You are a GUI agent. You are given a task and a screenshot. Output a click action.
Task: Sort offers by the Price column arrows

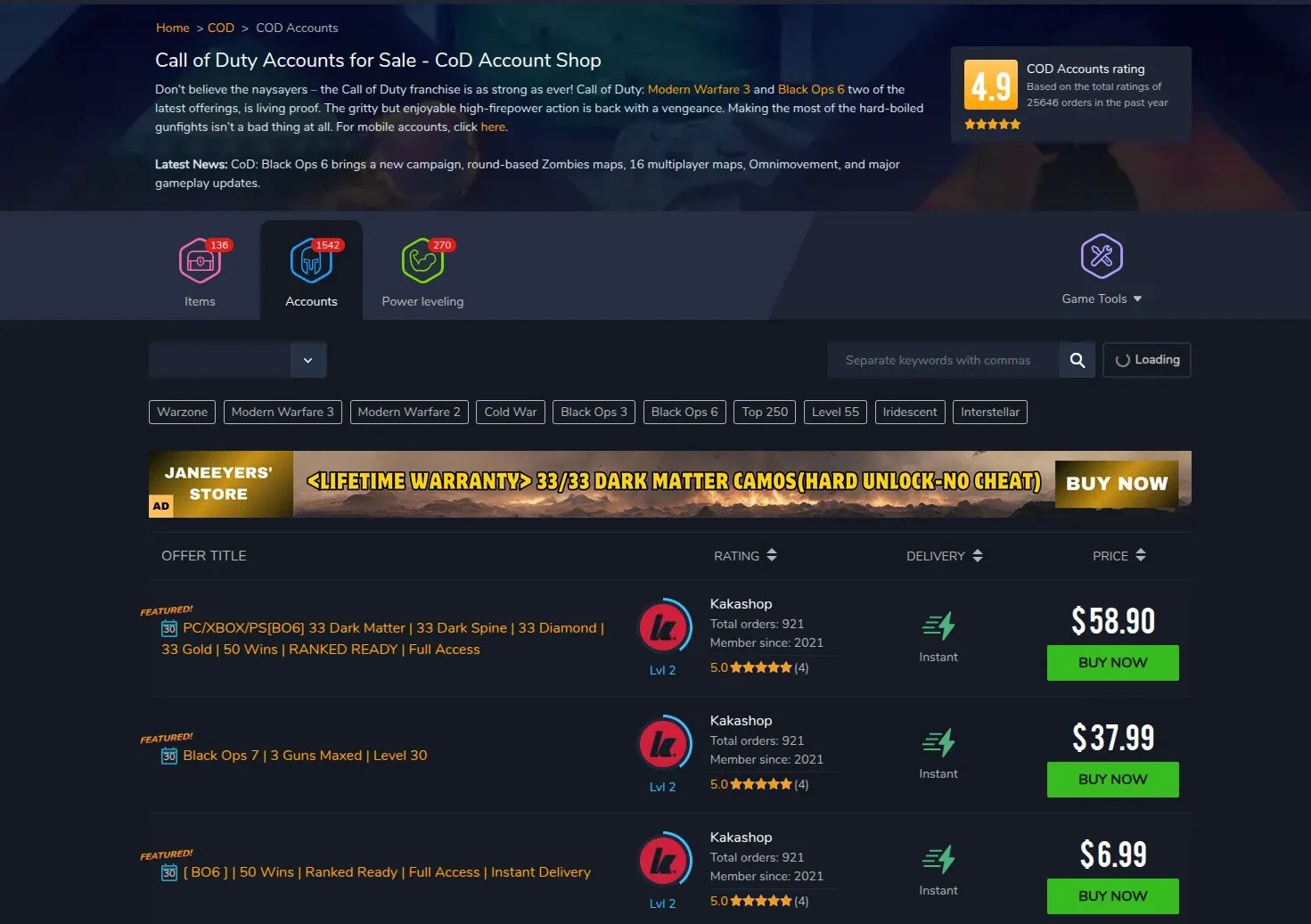coord(1141,555)
